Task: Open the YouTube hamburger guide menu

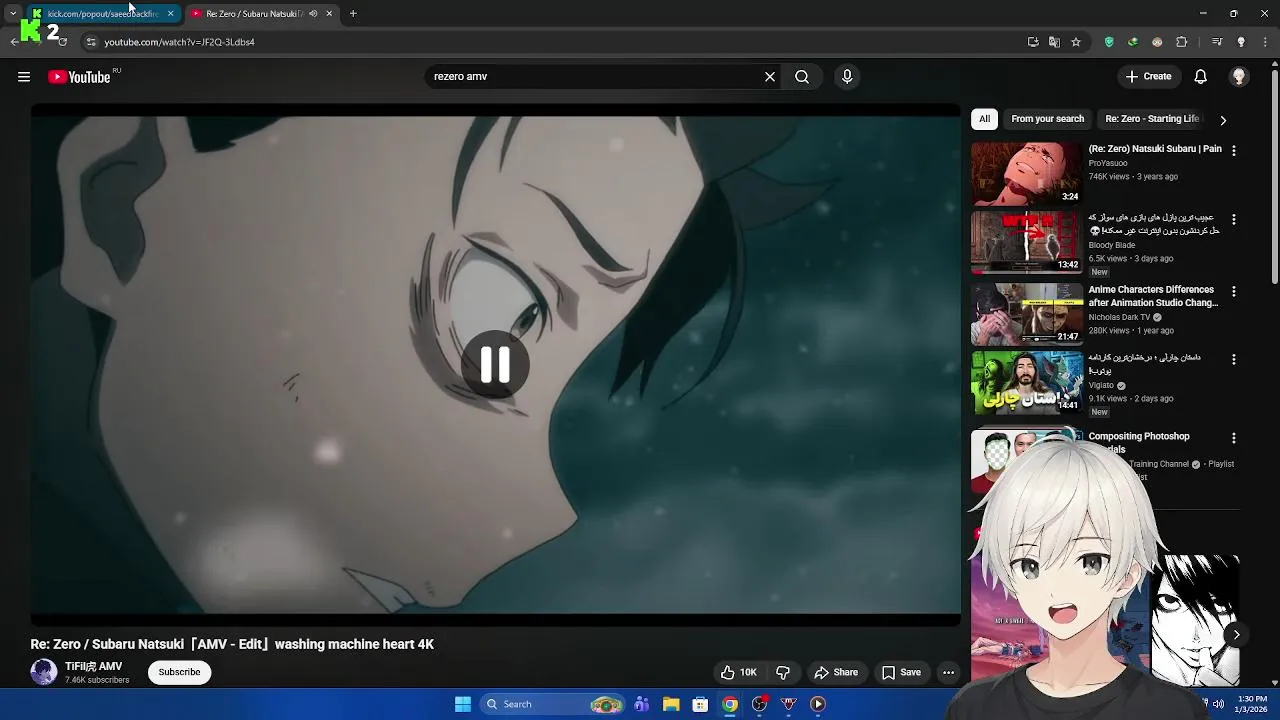Action: click(24, 77)
